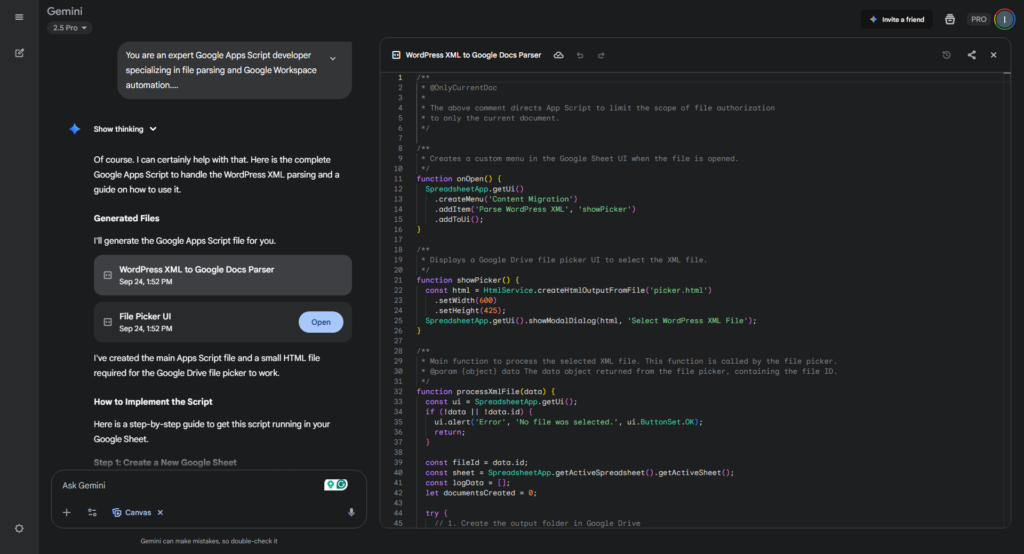Click Invite a friend button

pos(897,20)
